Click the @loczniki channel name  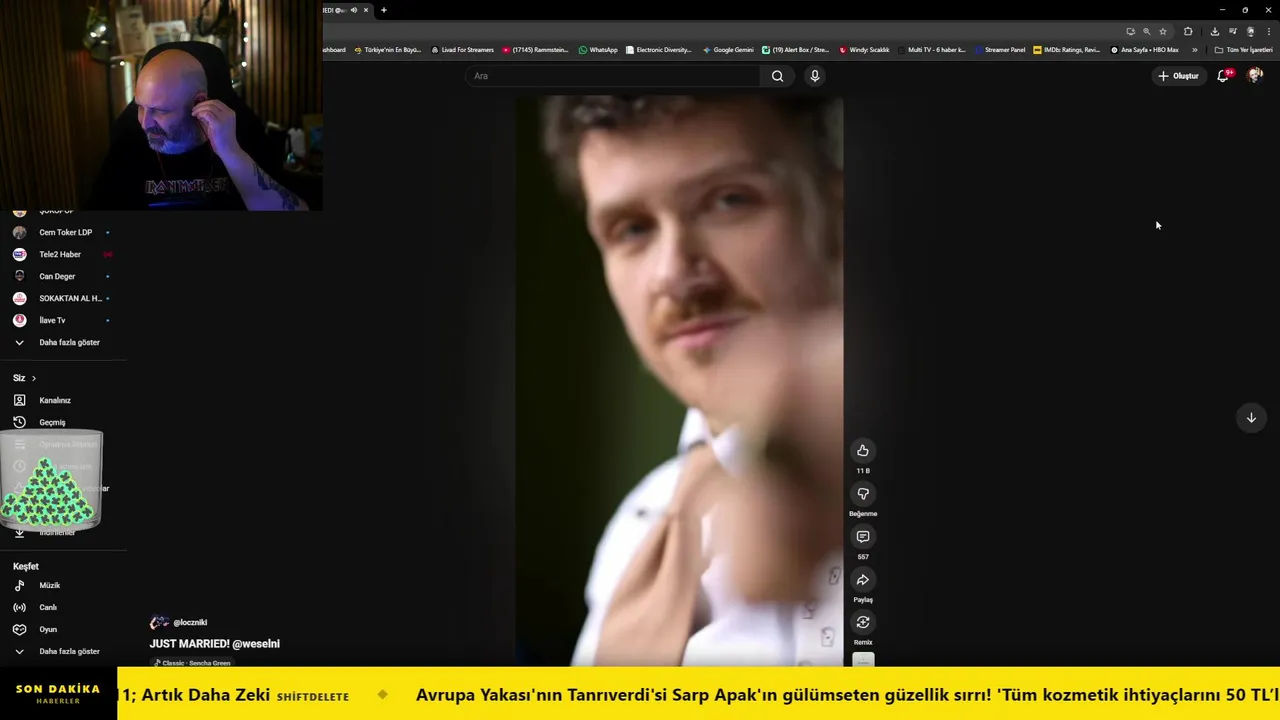[x=190, y=622]
